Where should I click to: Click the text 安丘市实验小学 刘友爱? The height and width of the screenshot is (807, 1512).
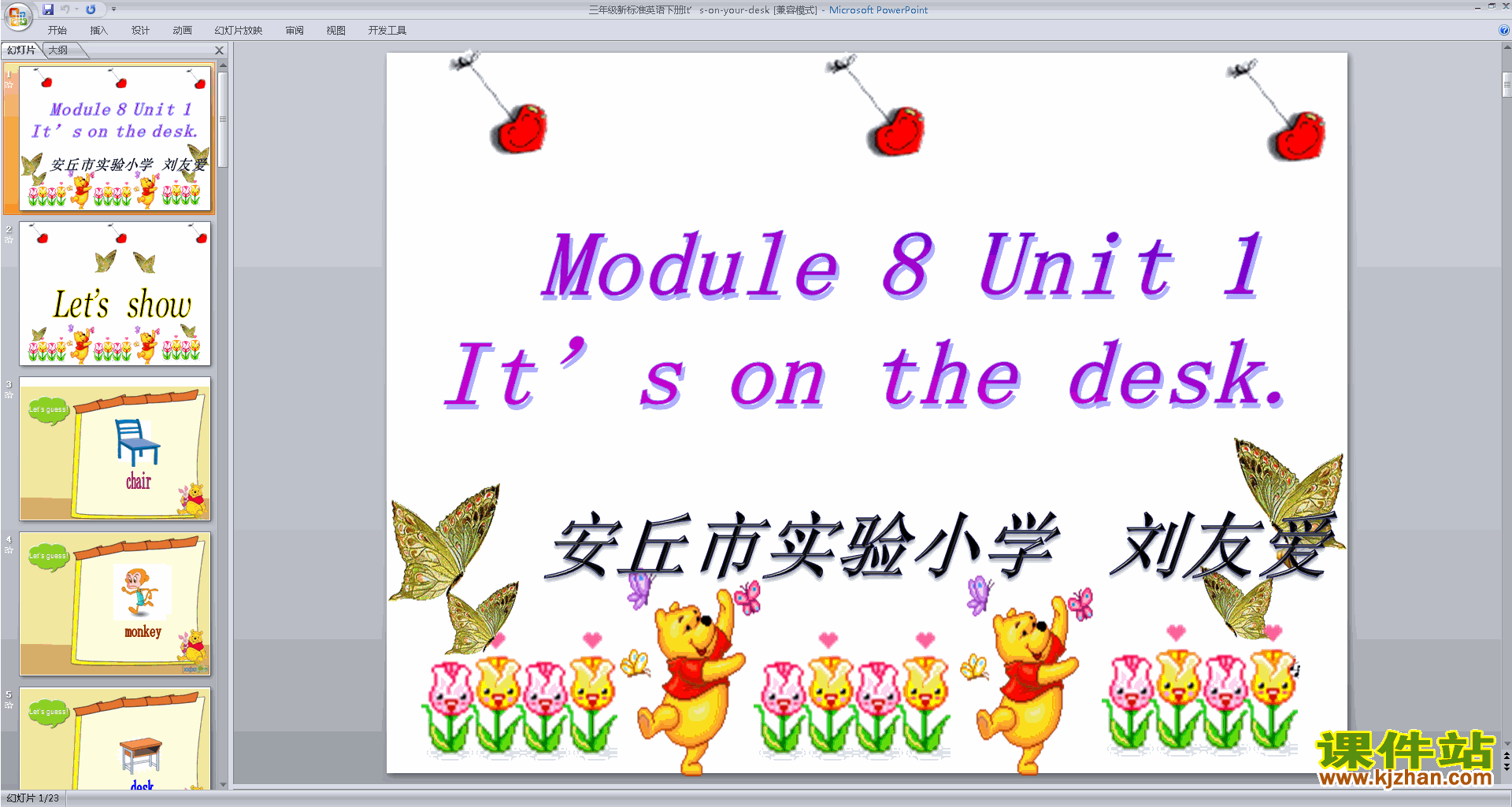pyautogui.click(x=942, y=547)
